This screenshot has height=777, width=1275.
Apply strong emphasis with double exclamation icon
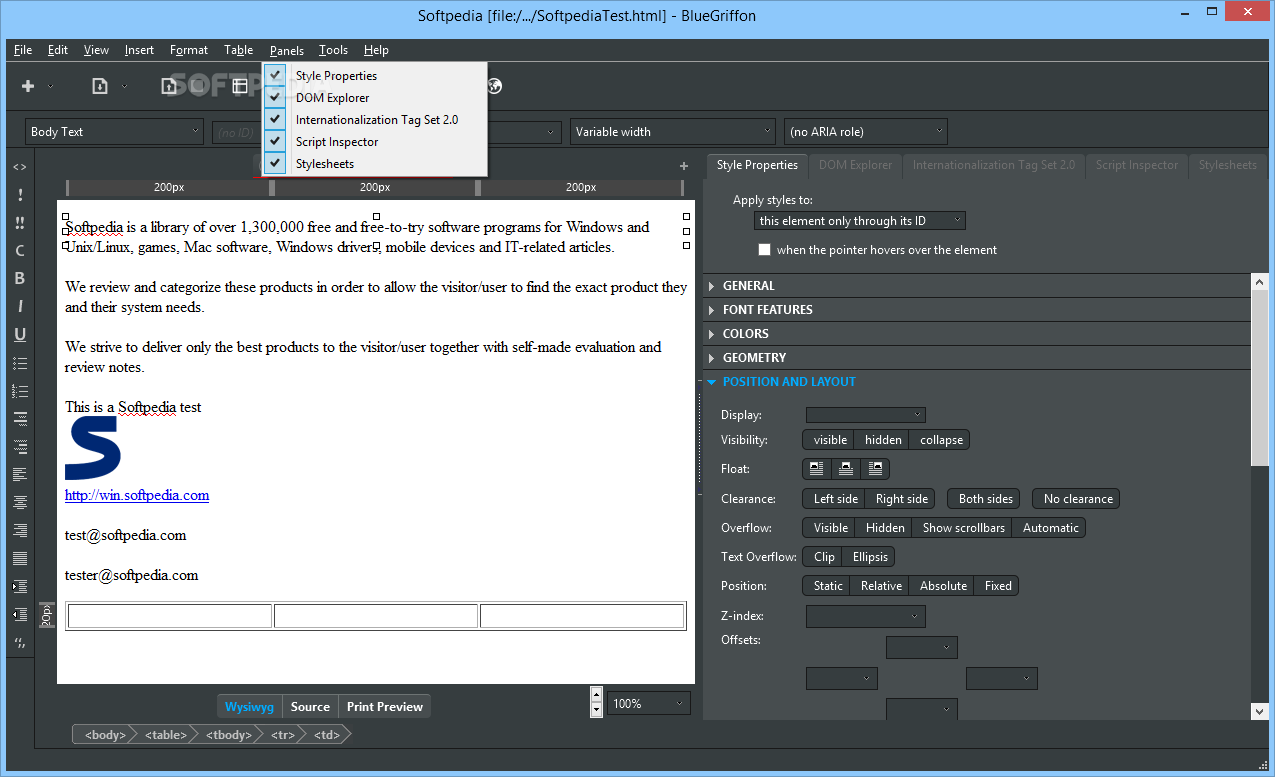coord(20,223)
